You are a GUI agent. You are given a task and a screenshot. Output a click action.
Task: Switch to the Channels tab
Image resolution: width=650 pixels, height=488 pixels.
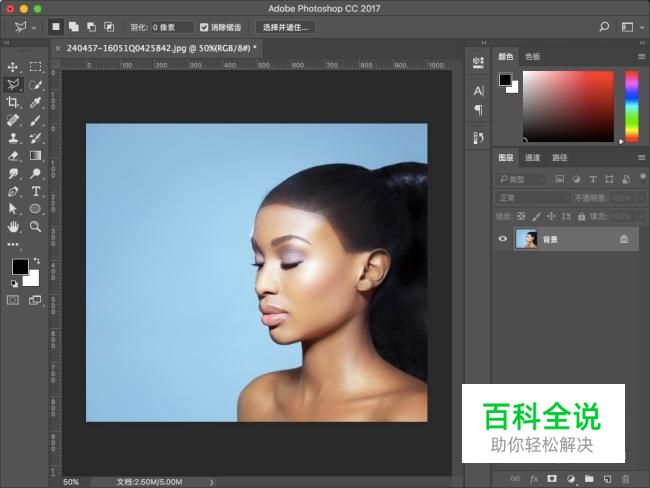[532, 158]
